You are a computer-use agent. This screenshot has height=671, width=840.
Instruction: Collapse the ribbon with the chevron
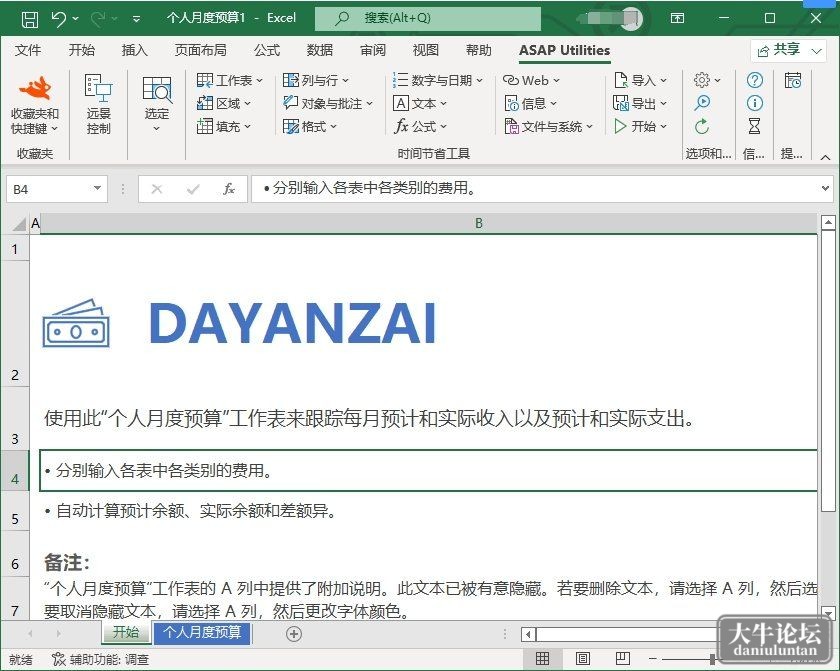pos(825,157)
